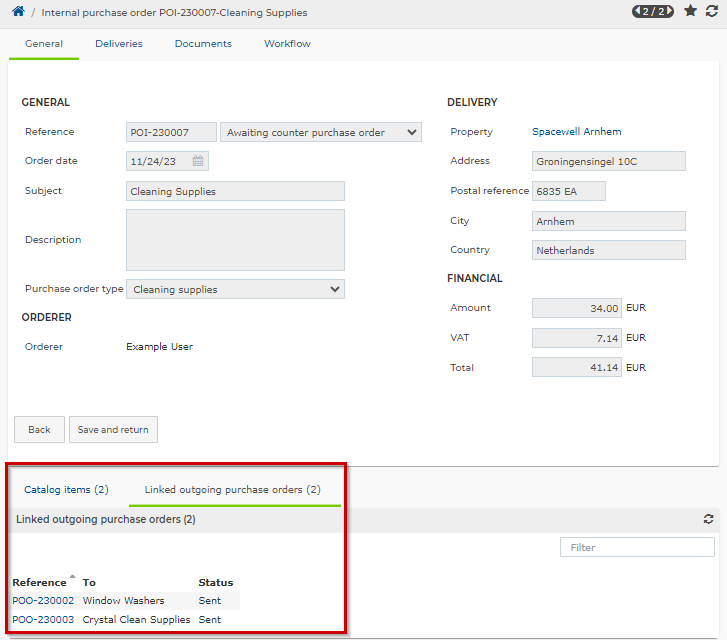The height and width of the screenshot is (640, 727).
Task: Open the Documents tab
Action: tap(203, 44)
